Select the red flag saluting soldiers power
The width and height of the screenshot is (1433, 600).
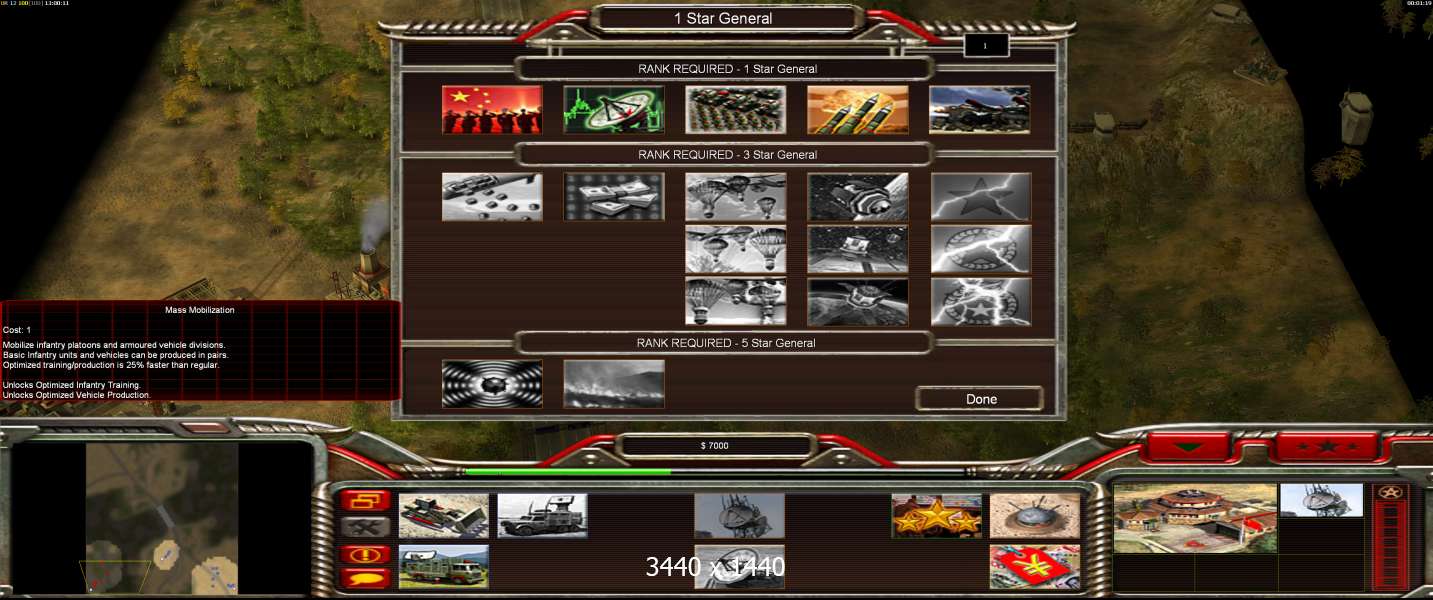point(492,109)
